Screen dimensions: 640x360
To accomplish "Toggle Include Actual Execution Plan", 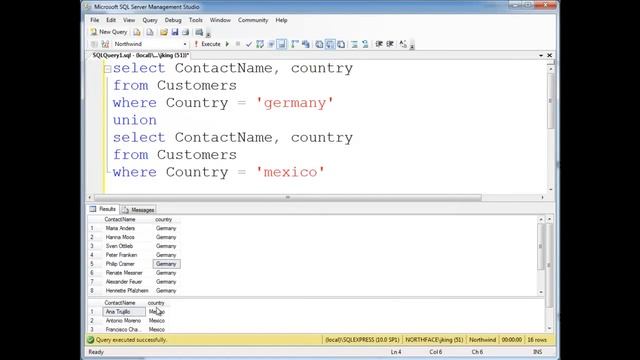I will pyautogui.click(x=295, y=44).
